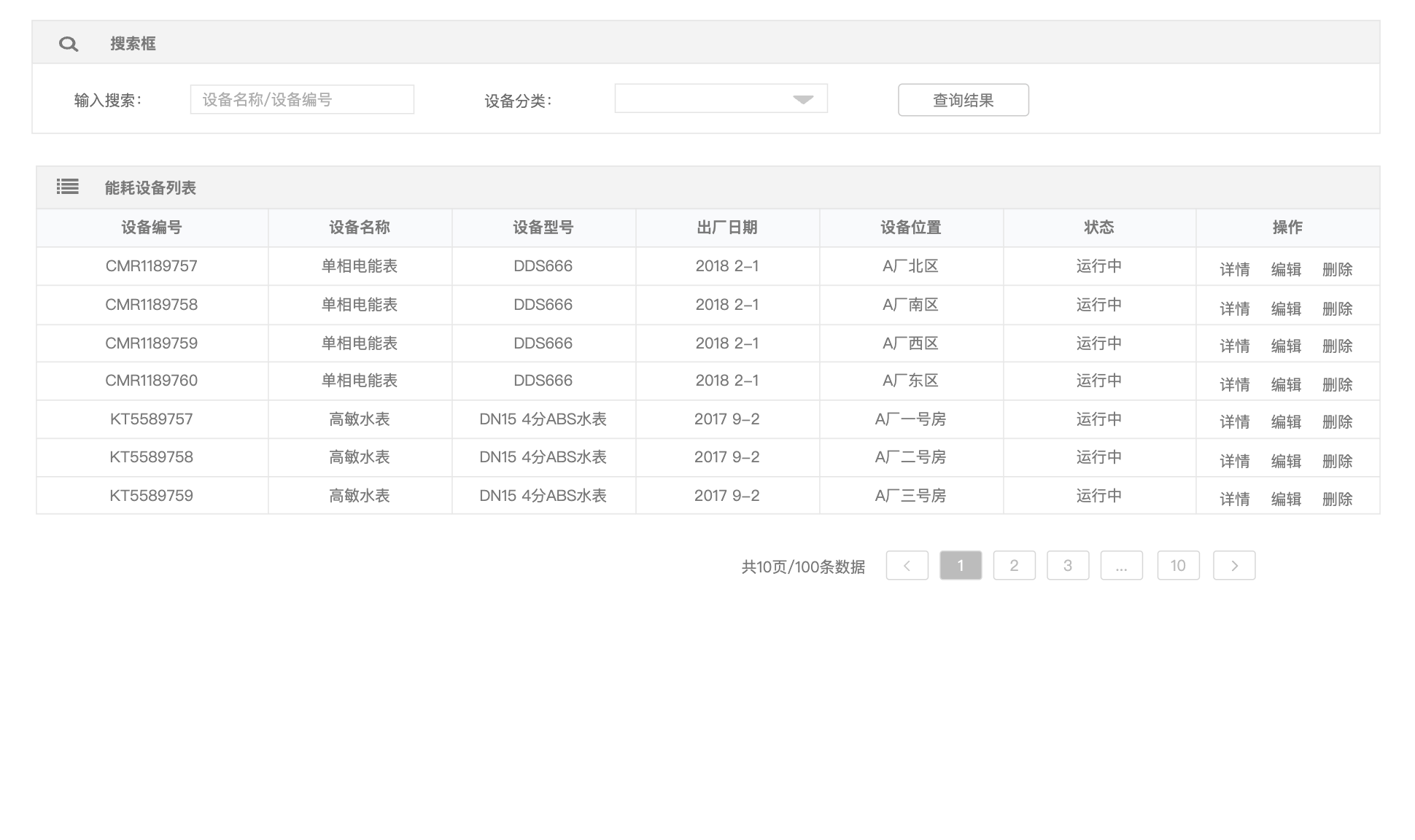Click the pagination ellipsis button
The height and width of the screenshot is (840, 1415).
pos(1121,566)
